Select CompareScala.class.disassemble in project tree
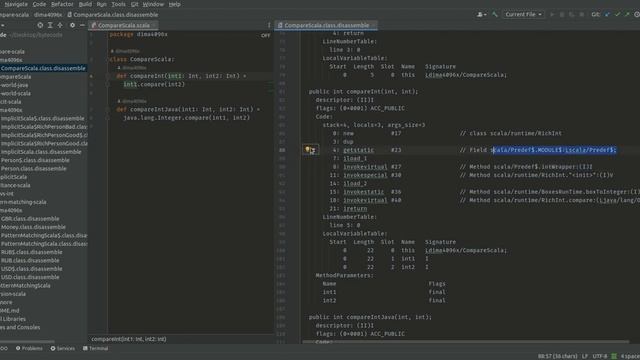This screenshot has width=640, height=360. (x=43, y=68)
